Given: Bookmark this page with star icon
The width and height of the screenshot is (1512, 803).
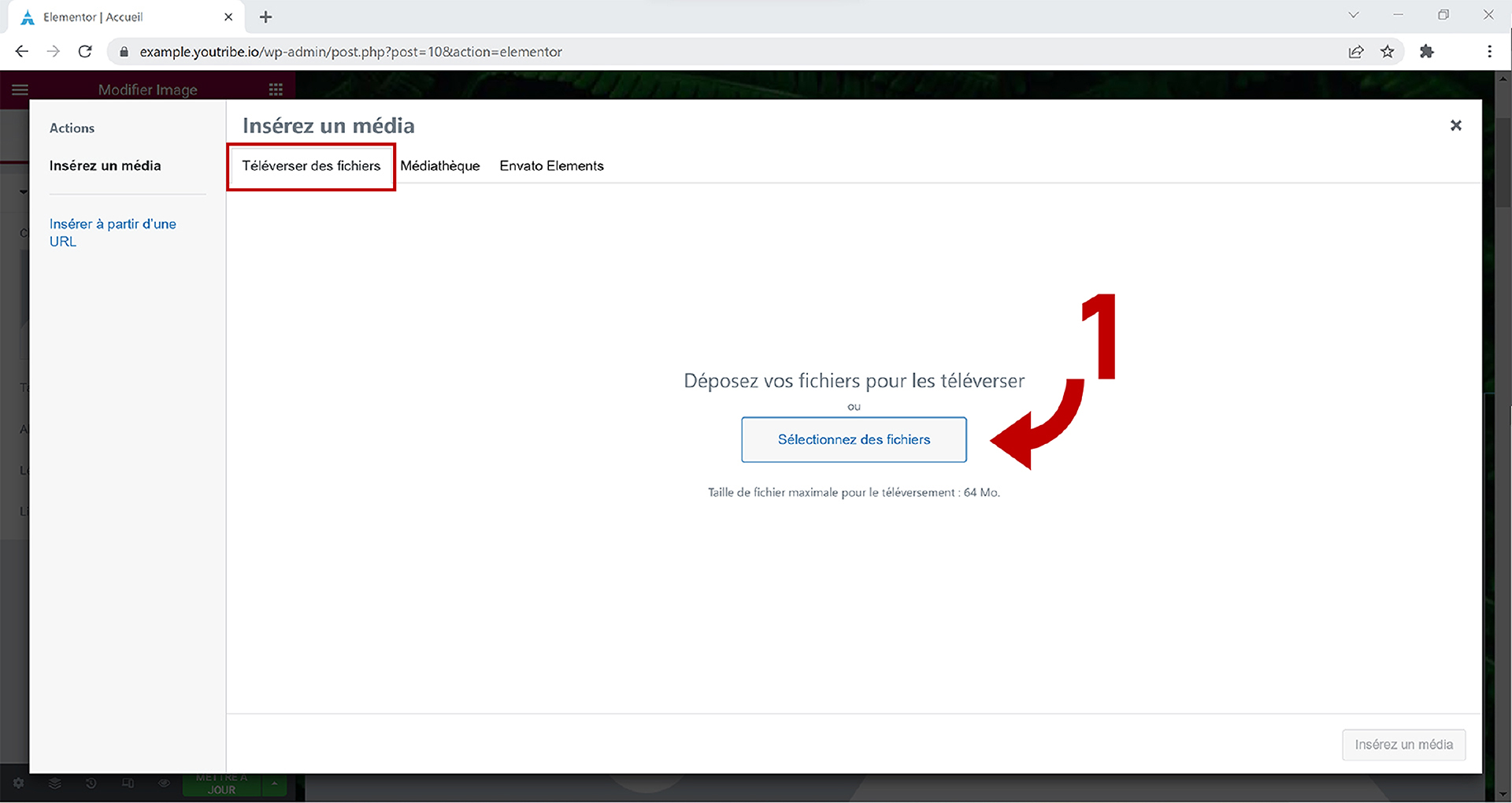Looking at the screenshot, I should click(x=1387, y=52).
